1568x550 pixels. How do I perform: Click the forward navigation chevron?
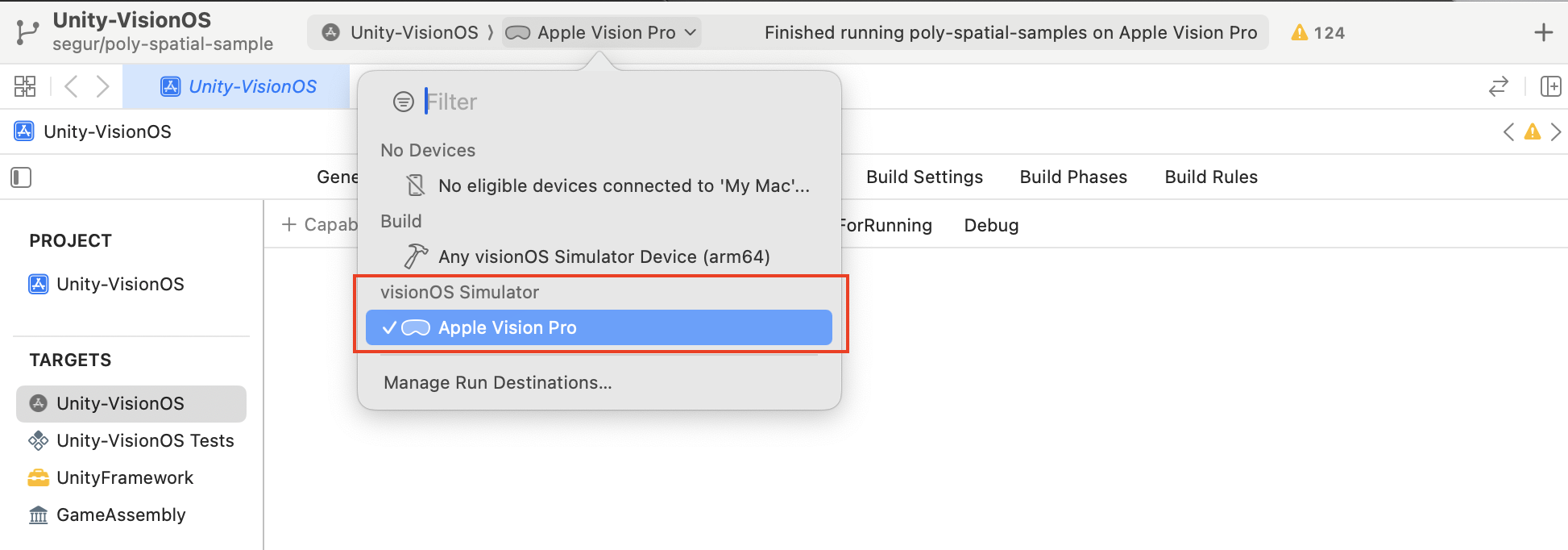tap(102, 85)
